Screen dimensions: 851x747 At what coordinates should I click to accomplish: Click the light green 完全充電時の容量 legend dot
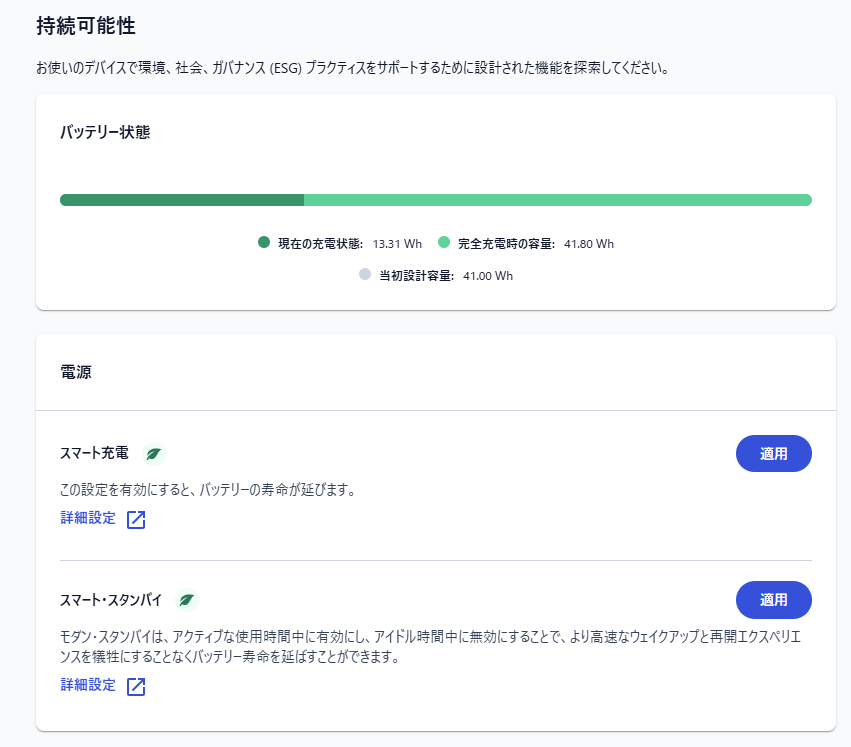tap(444, 242)
